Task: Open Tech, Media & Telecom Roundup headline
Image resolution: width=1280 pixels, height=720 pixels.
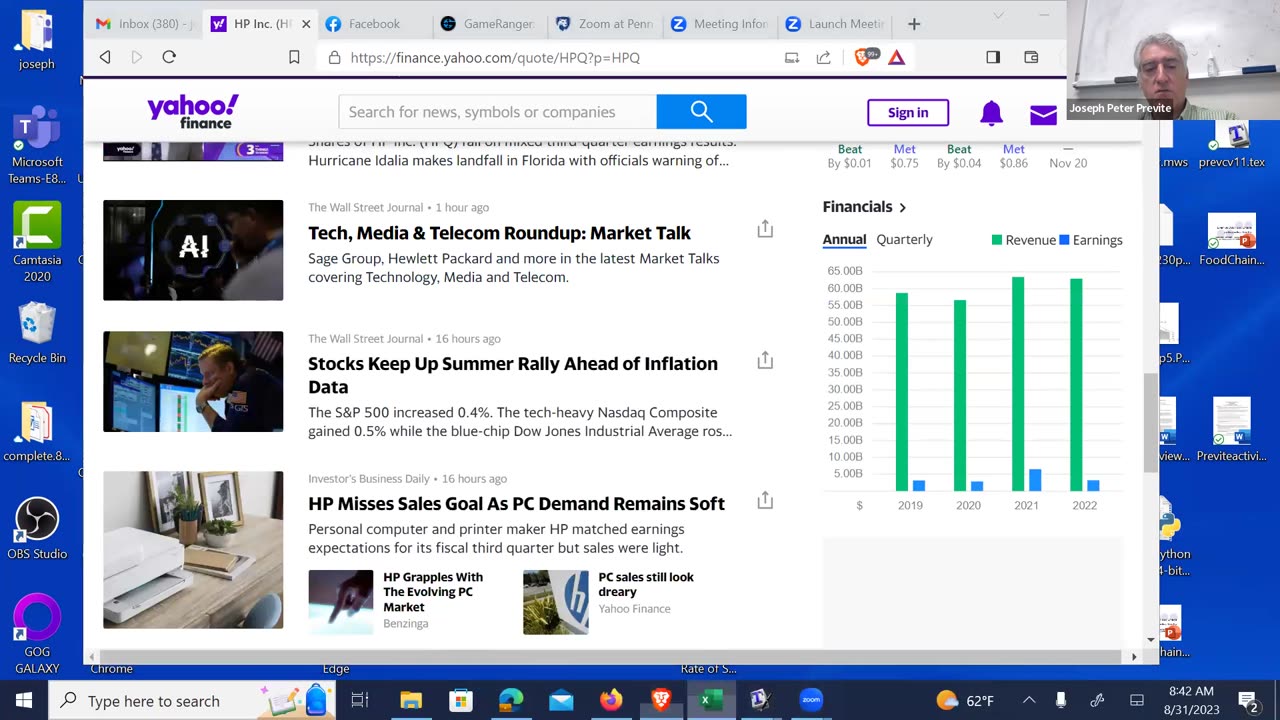Action: tap(499, 233)
